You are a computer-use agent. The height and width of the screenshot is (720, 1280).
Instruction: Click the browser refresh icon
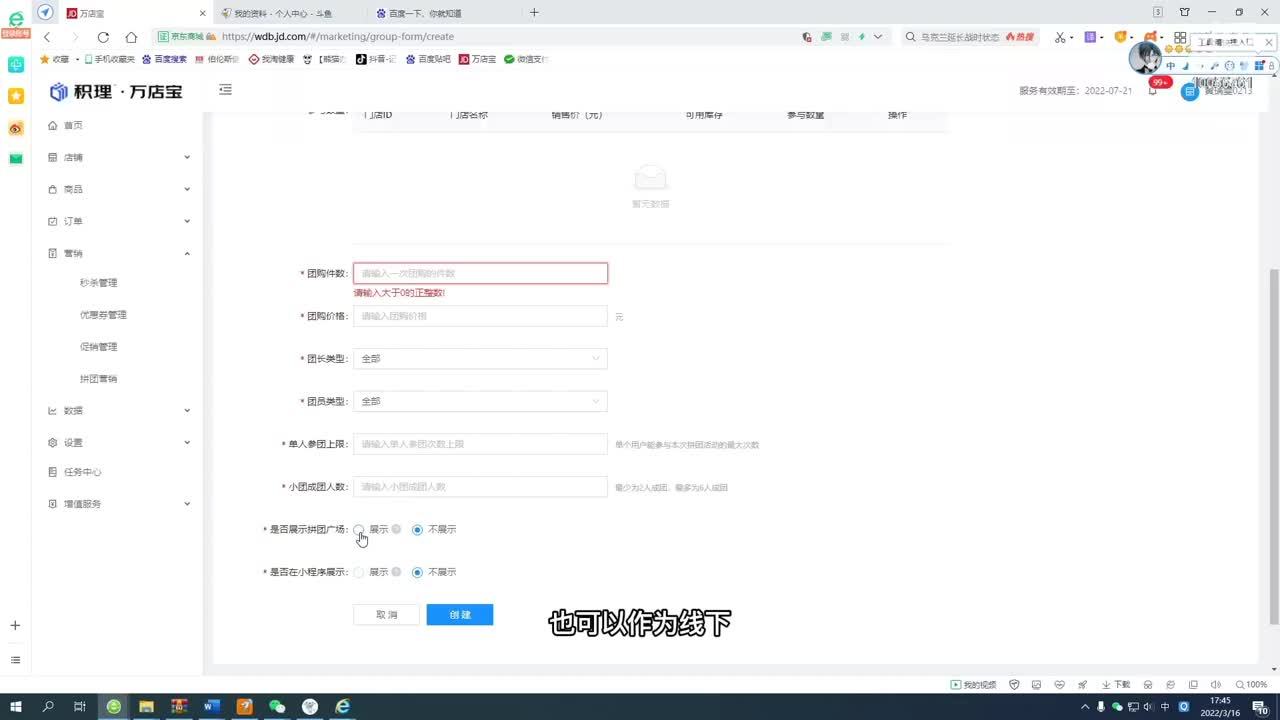pos(103,37)
